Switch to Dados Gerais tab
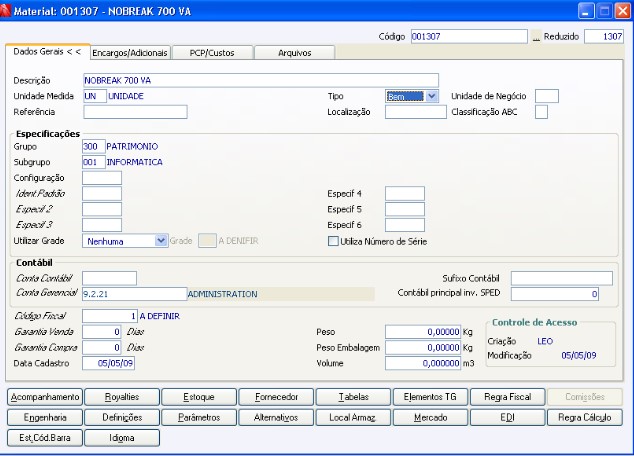The image size is (634, 456). [x=47, y=52]
